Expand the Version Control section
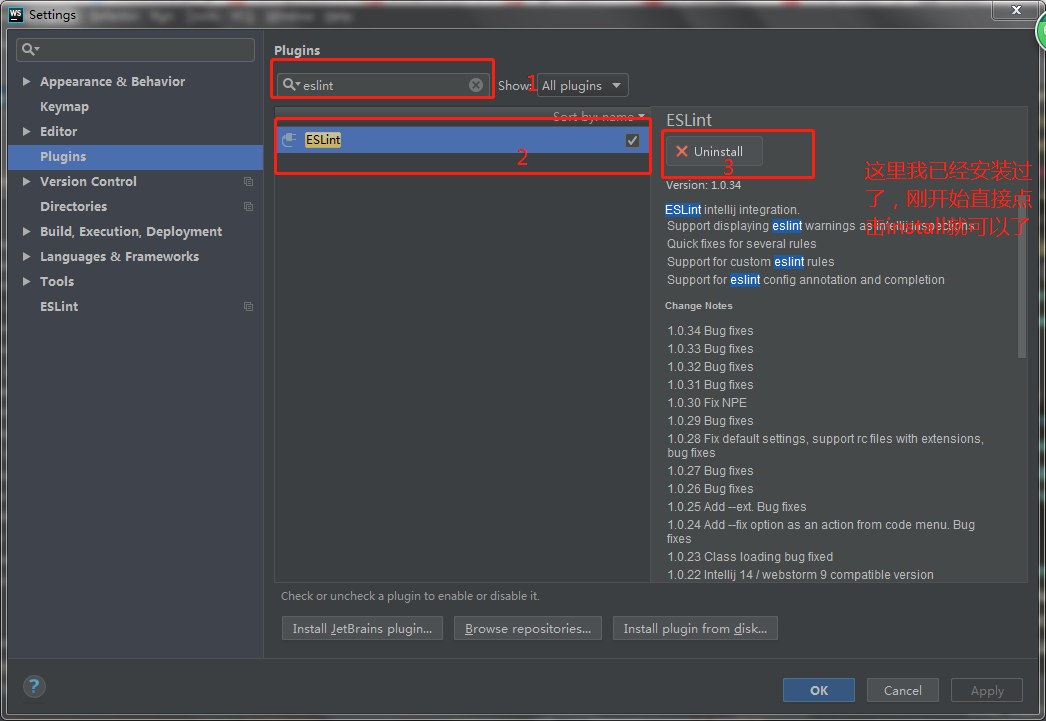Screen dimensions: 1046x721 [27, 181]
